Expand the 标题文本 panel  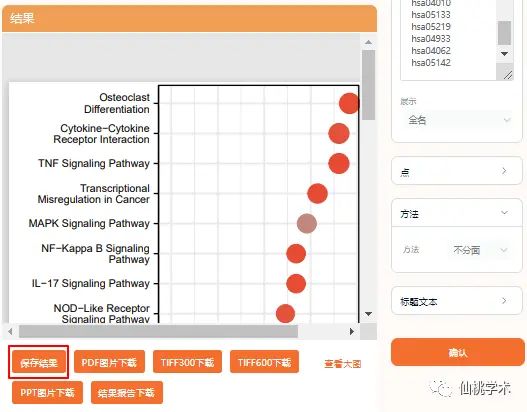(457, 301)
